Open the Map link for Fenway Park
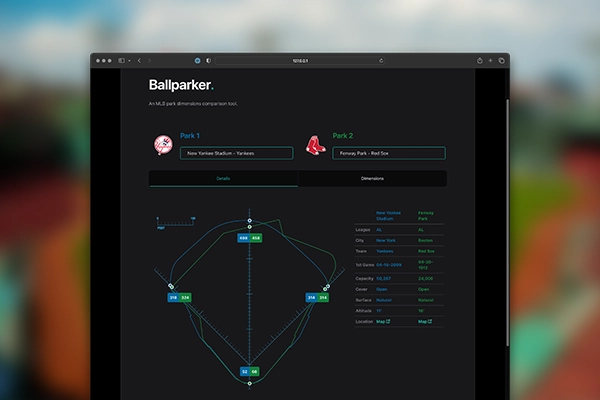600x400 pixels. pyautogui.click(x=425, y=322)
